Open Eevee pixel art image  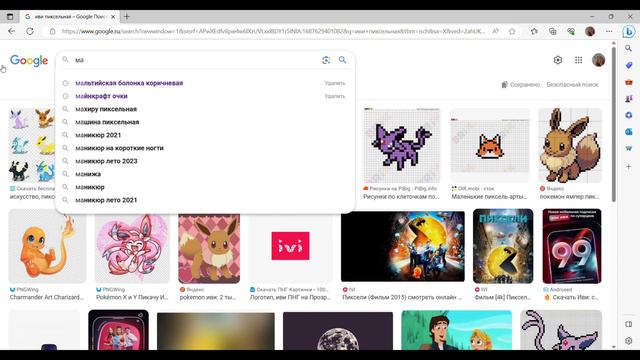point(570,145)
